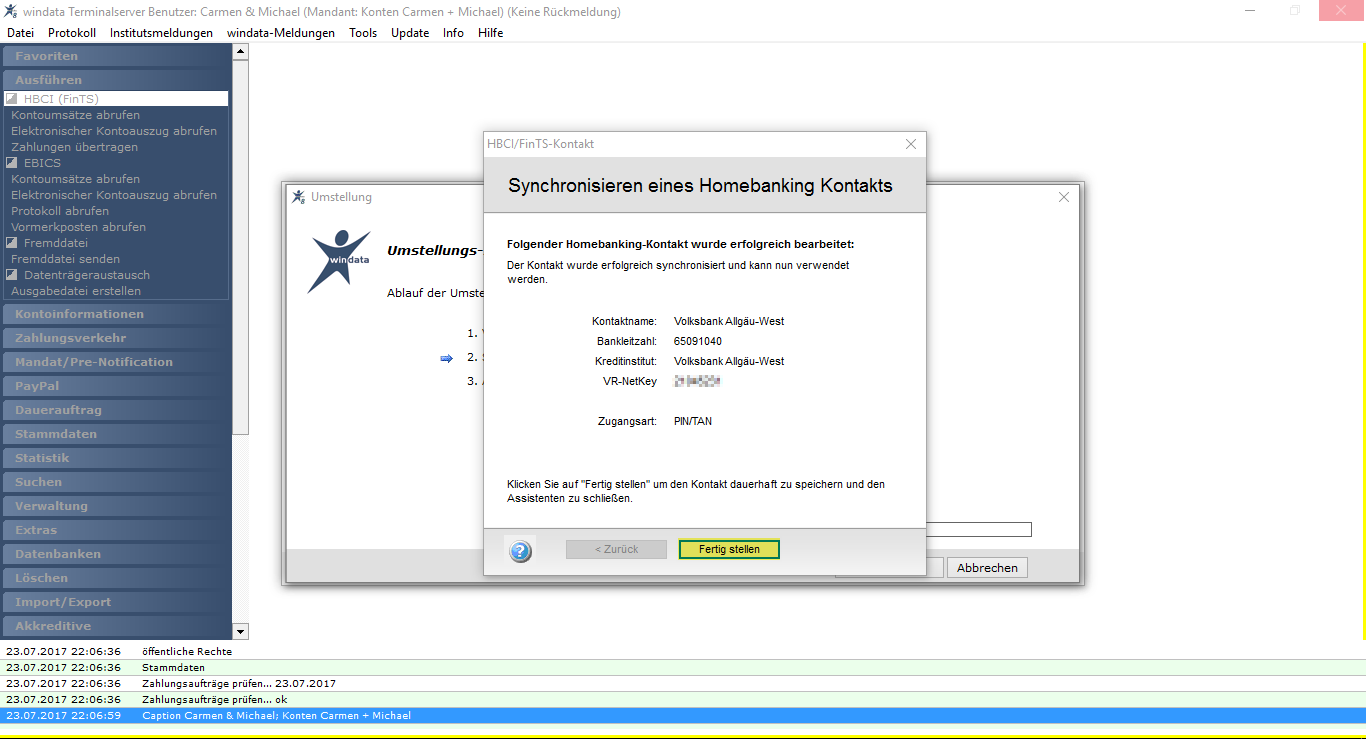1366x739 pixels.
Task: Click the greyed Zurück button
Action: tap(616, 549)
